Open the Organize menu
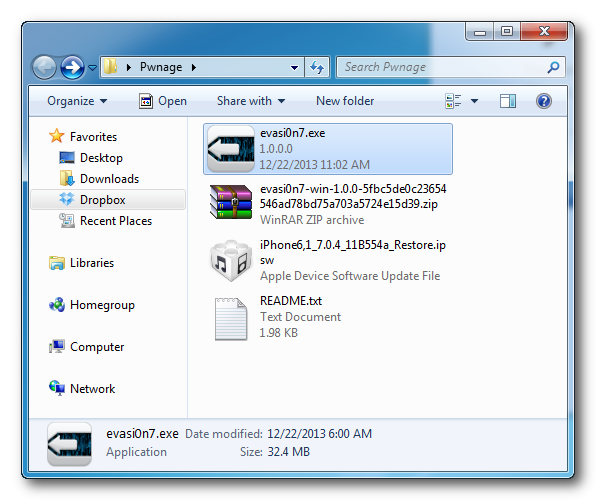 point(77,101)
